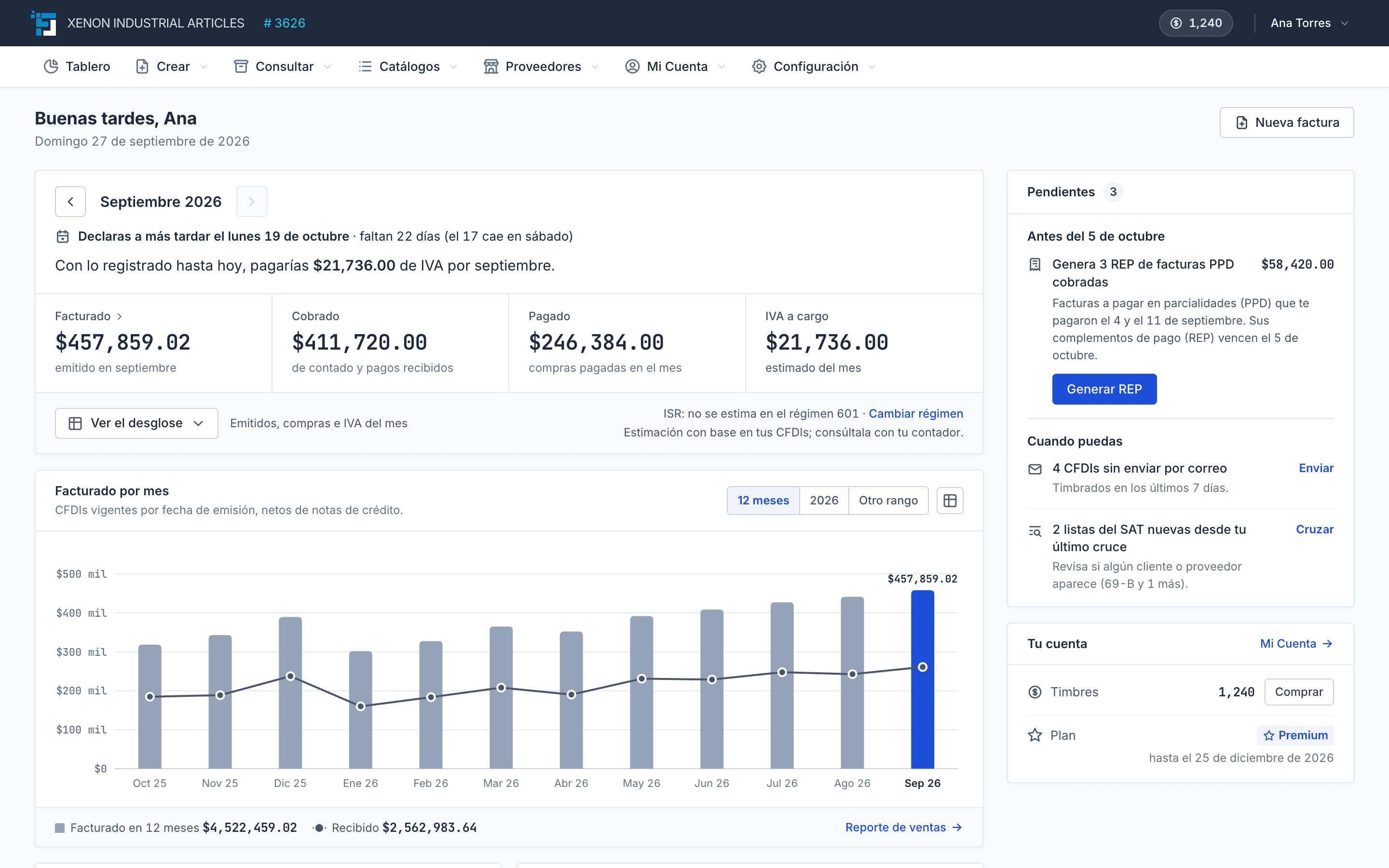Click Cruzar for new SAT lists
1389x868 pixels.
pyautogui.click(x=1314, y=529)
